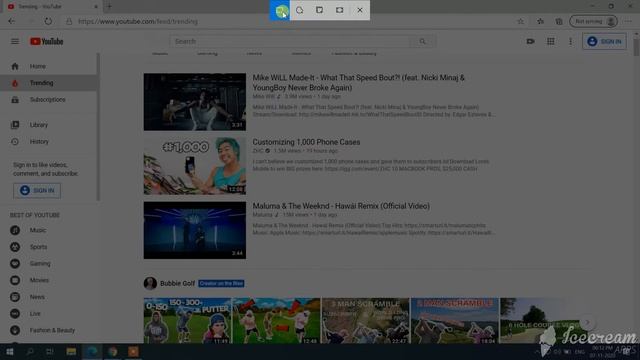The width and height of the screenshot is (640, 360).
Task: Open Chrome from the taskbar
Action: pyautogui.click(x=113, y=352)
